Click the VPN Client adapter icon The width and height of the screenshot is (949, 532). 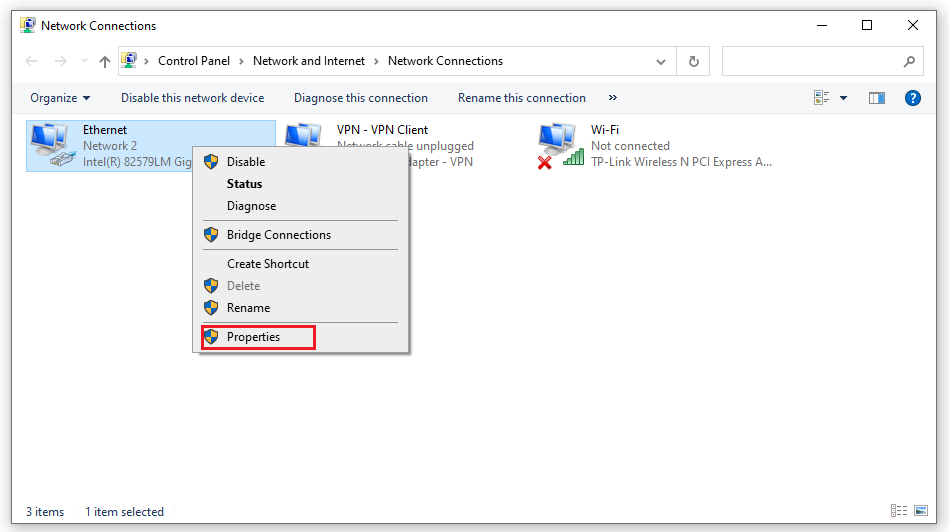coord(304,136)
